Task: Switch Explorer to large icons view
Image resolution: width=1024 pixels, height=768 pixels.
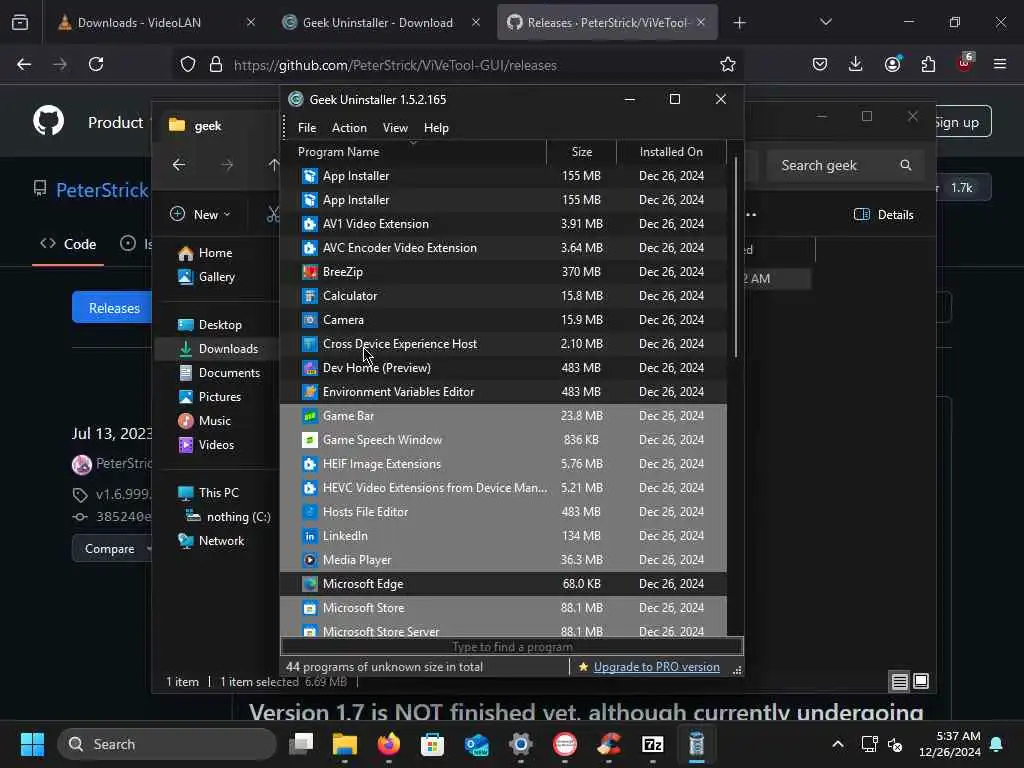Action: pyautogui.click(x=921, y=681)
